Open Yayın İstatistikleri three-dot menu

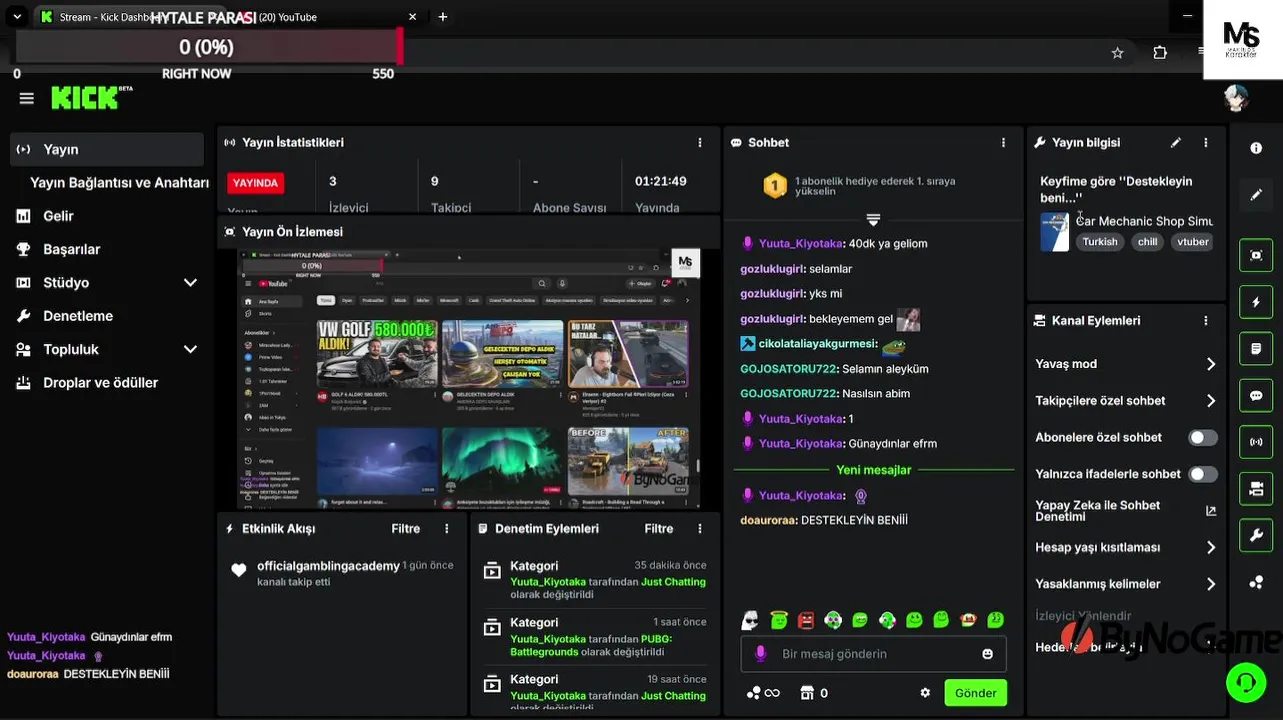(700, 143)
